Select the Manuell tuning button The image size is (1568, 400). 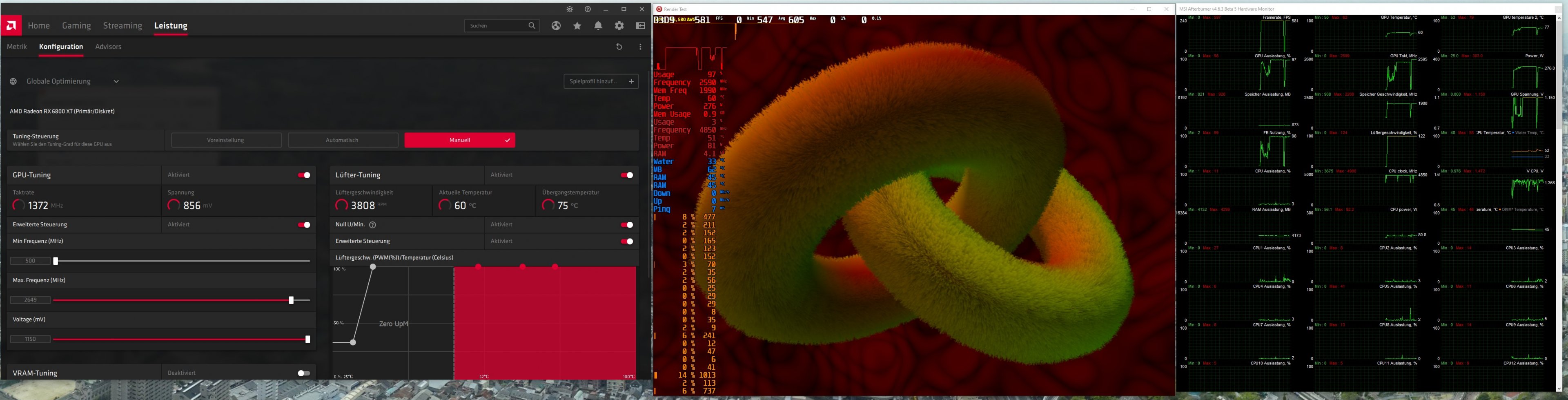(459, 140)
